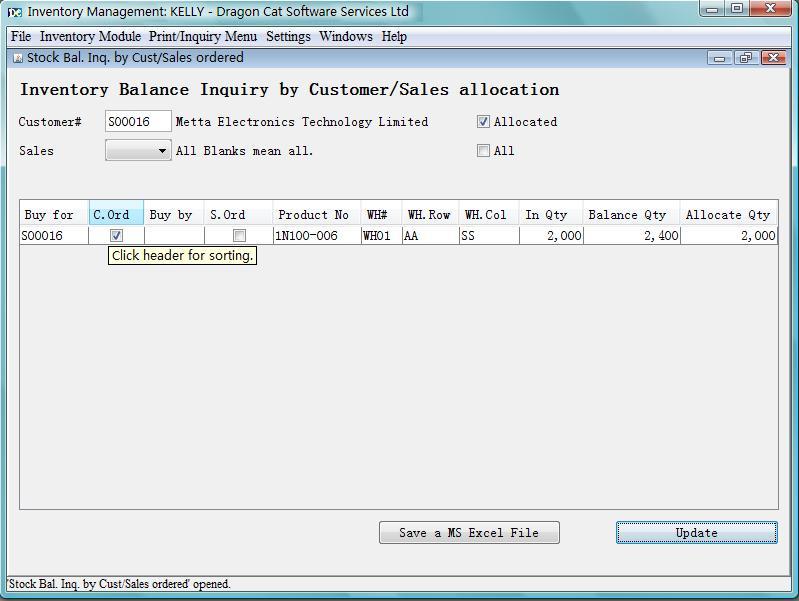Sort by Buy by column header
The width and height of the screenshot is (799, 601).
[174, 215]
